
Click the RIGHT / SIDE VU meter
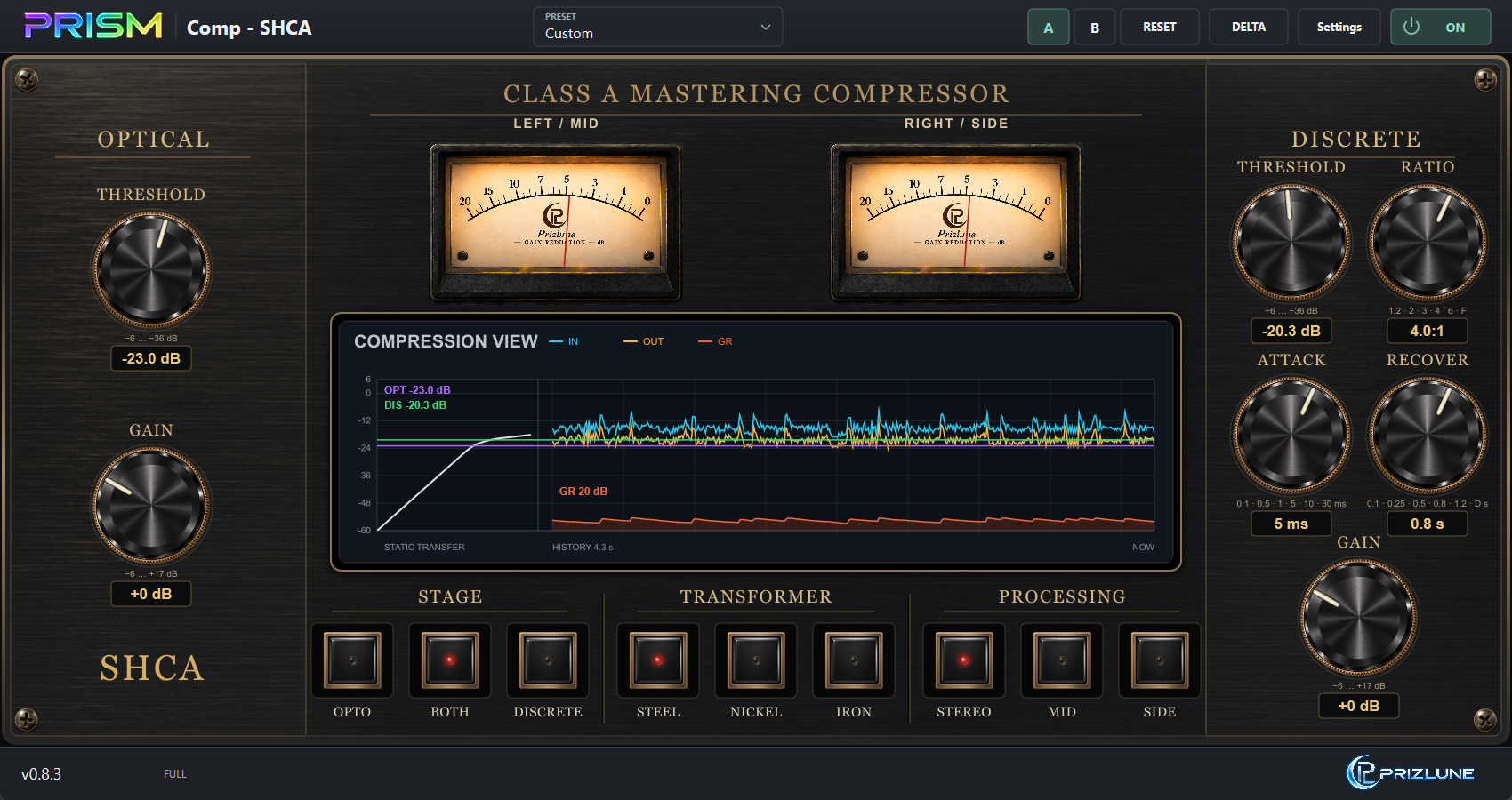(956, 222)
